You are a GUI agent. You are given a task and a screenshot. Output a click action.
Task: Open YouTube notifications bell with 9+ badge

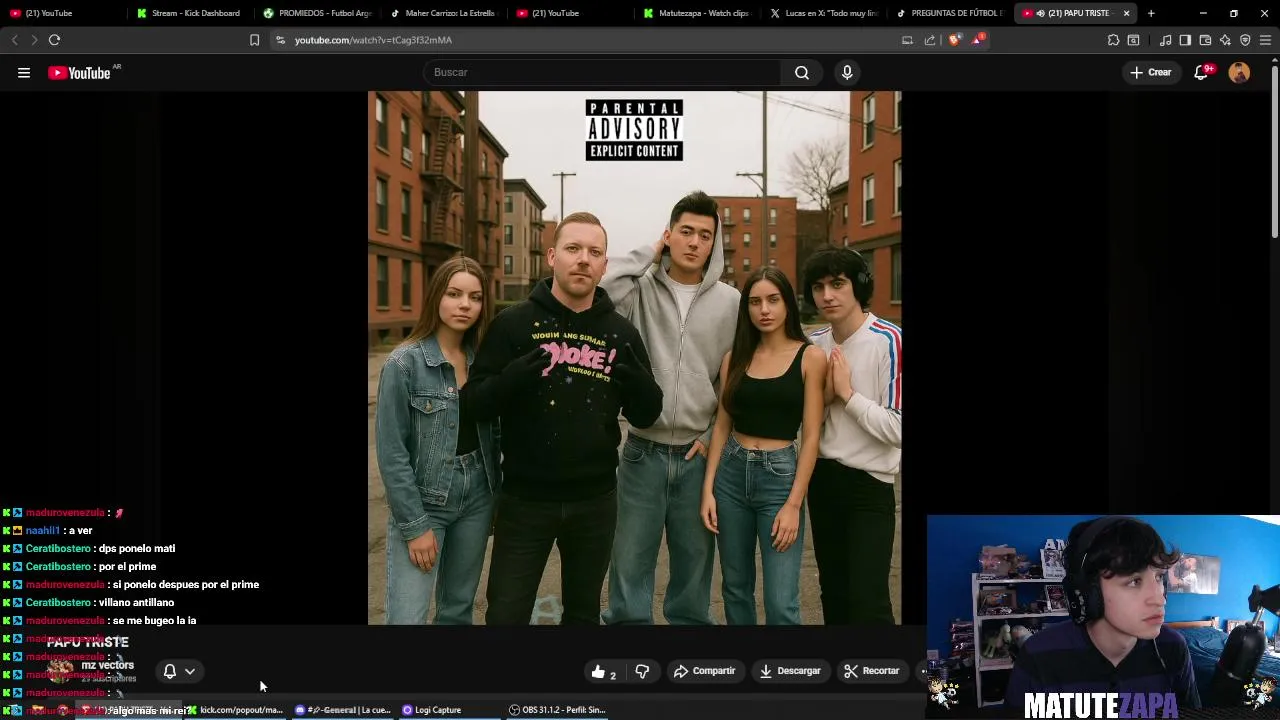tap(1202, 72)
